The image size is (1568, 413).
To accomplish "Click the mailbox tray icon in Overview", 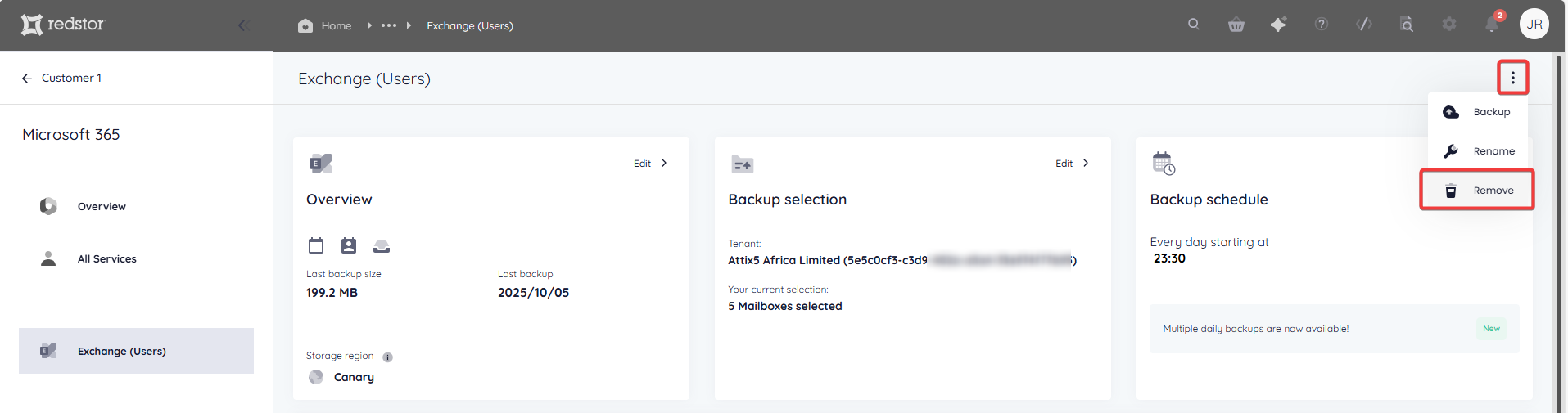I will click(x=382, y=246).
